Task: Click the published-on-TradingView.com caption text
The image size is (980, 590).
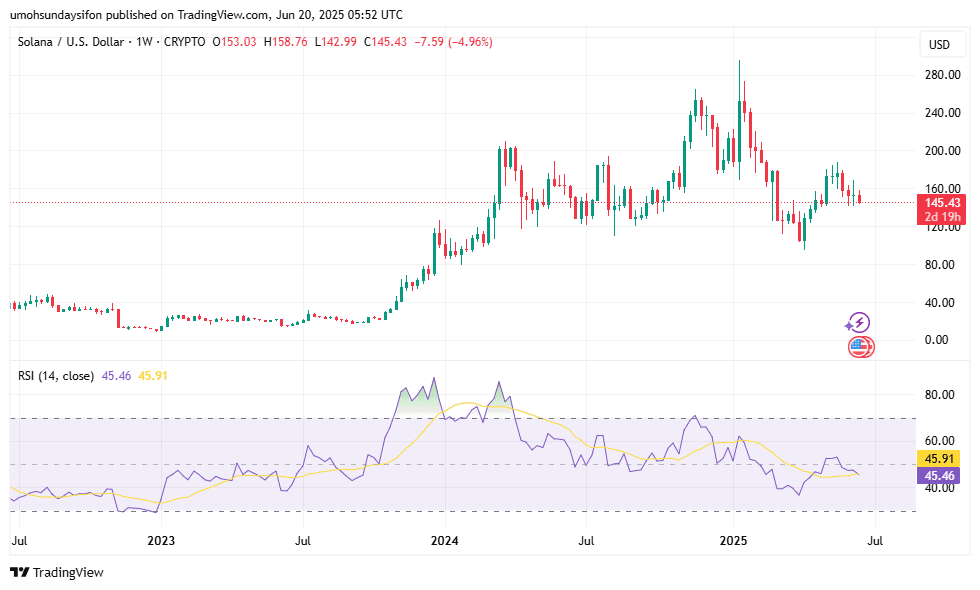Action: [x=206, y=14]
